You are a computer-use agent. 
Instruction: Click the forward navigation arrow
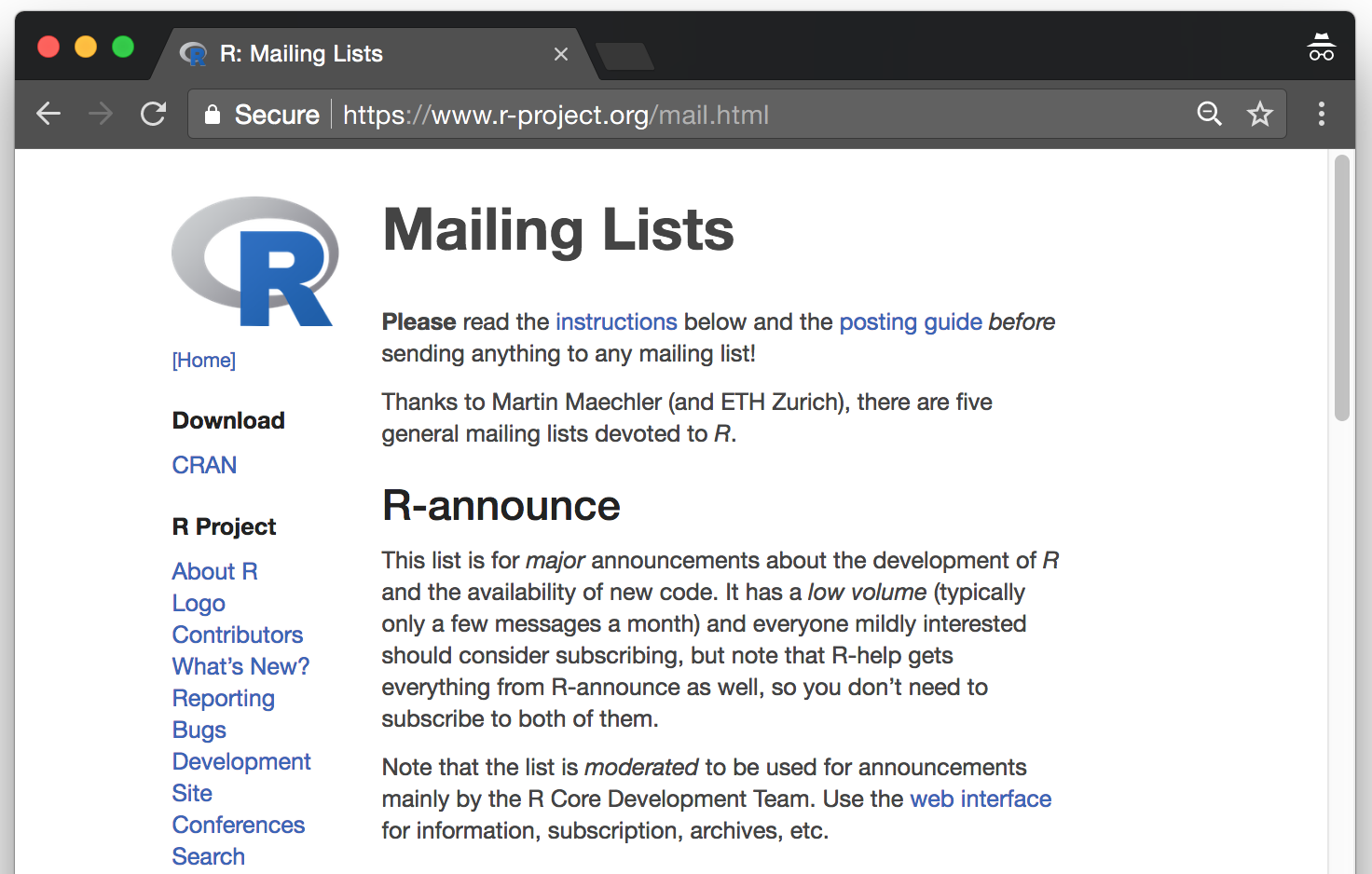101,114
